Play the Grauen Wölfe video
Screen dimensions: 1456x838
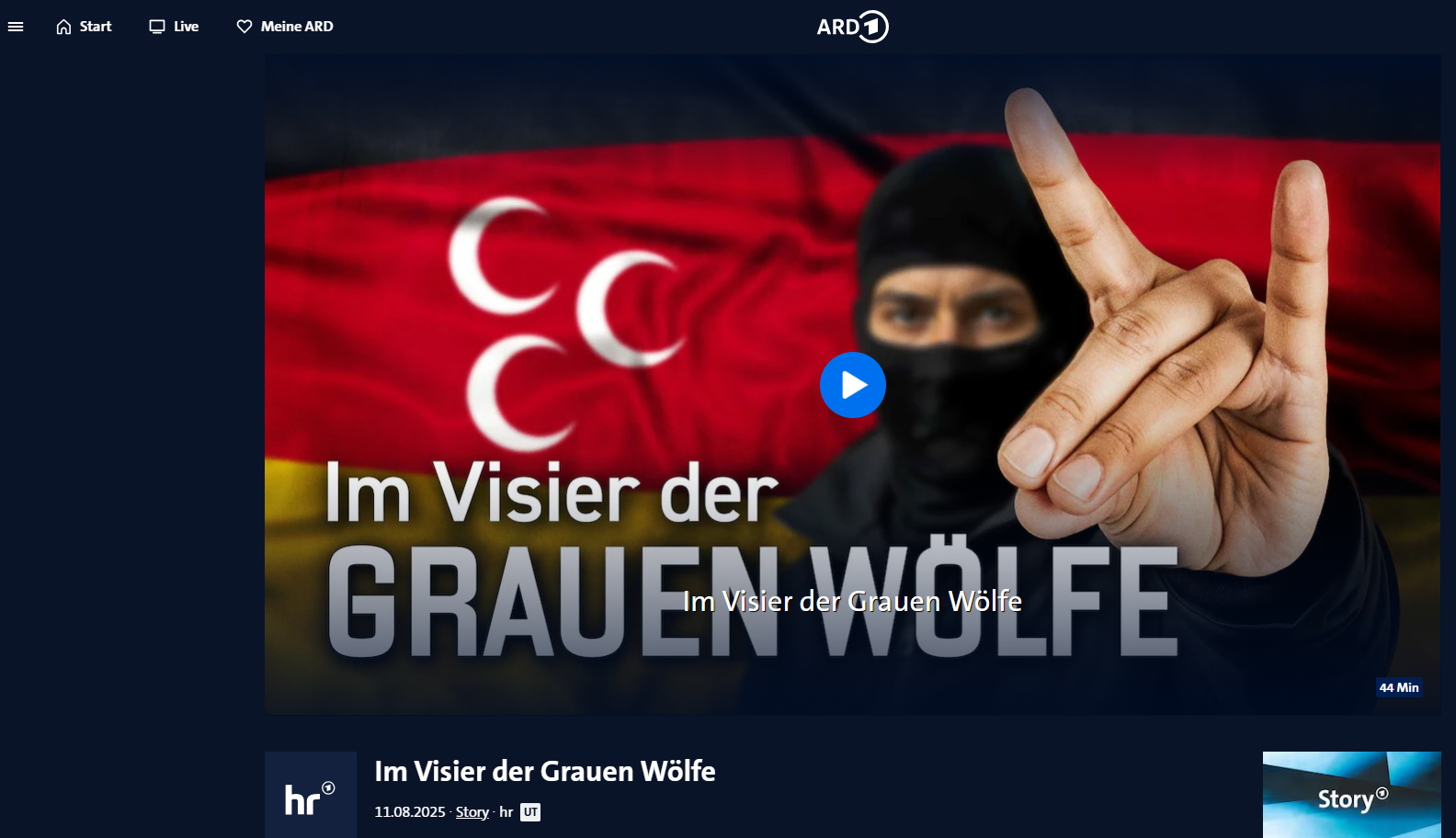853,385
